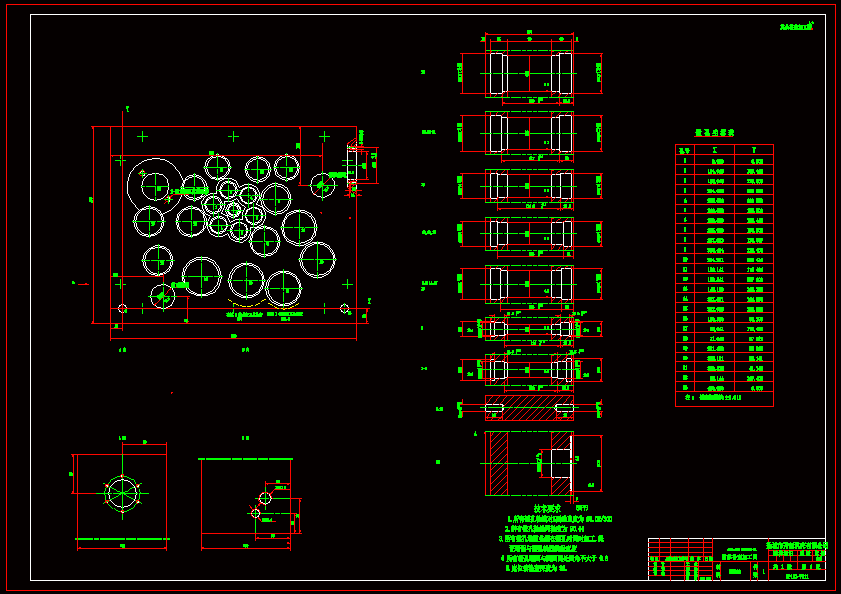Image resolution: width=841 pixels, height=594 pixels.
Task: Select the Y column header in coordinate table
Action: tap(754, 151)
